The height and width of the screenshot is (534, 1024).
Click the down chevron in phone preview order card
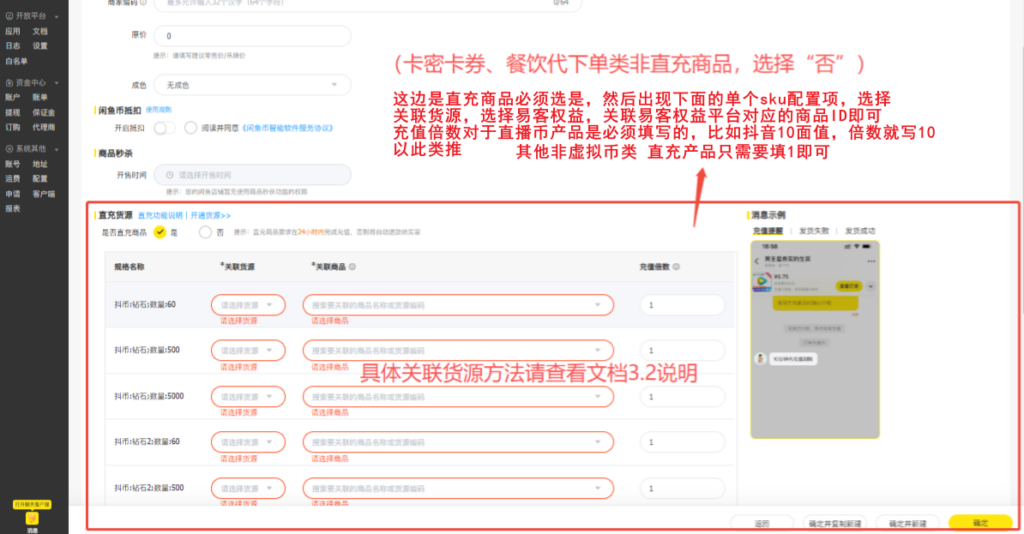[871, 286]
